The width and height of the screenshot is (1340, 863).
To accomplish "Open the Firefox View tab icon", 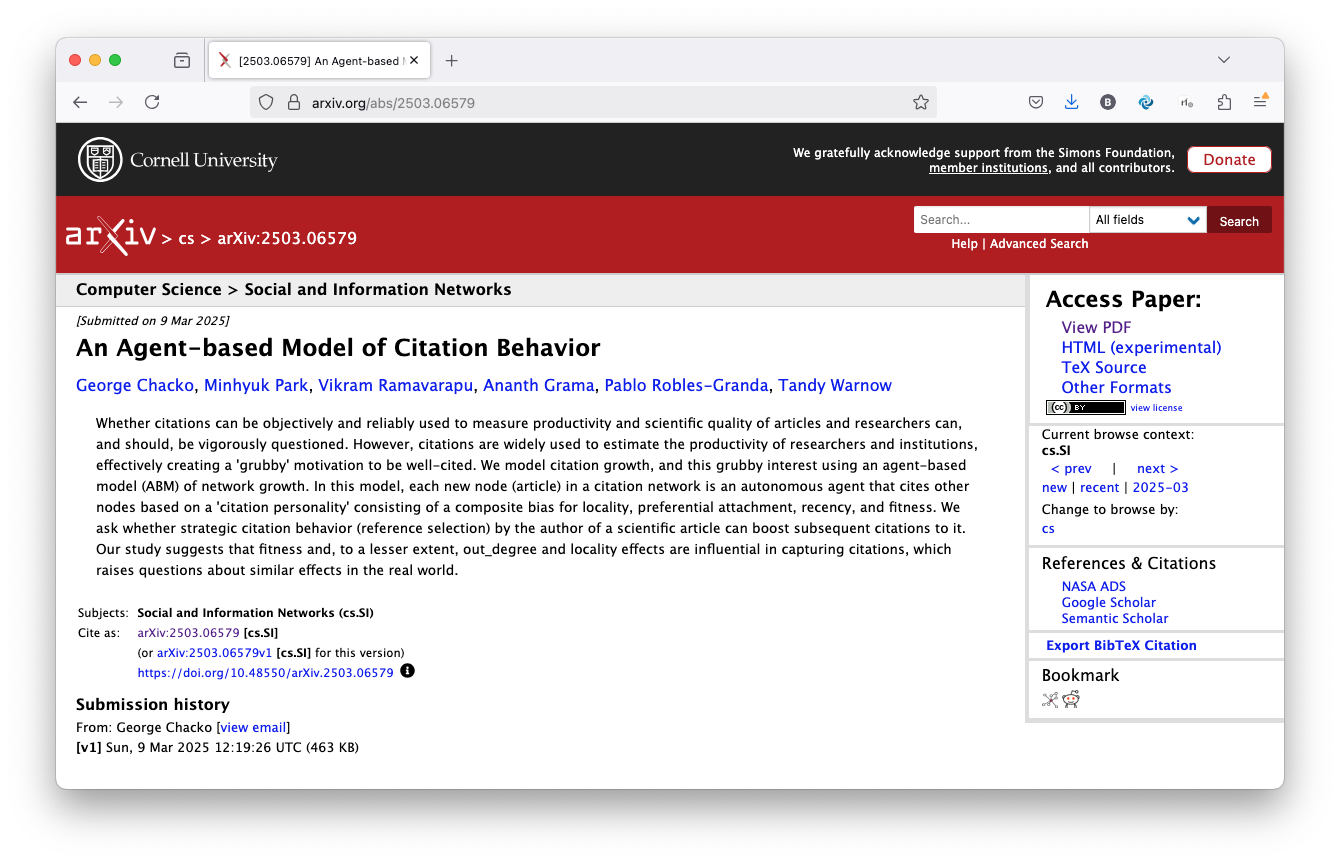I will [182, 60].
